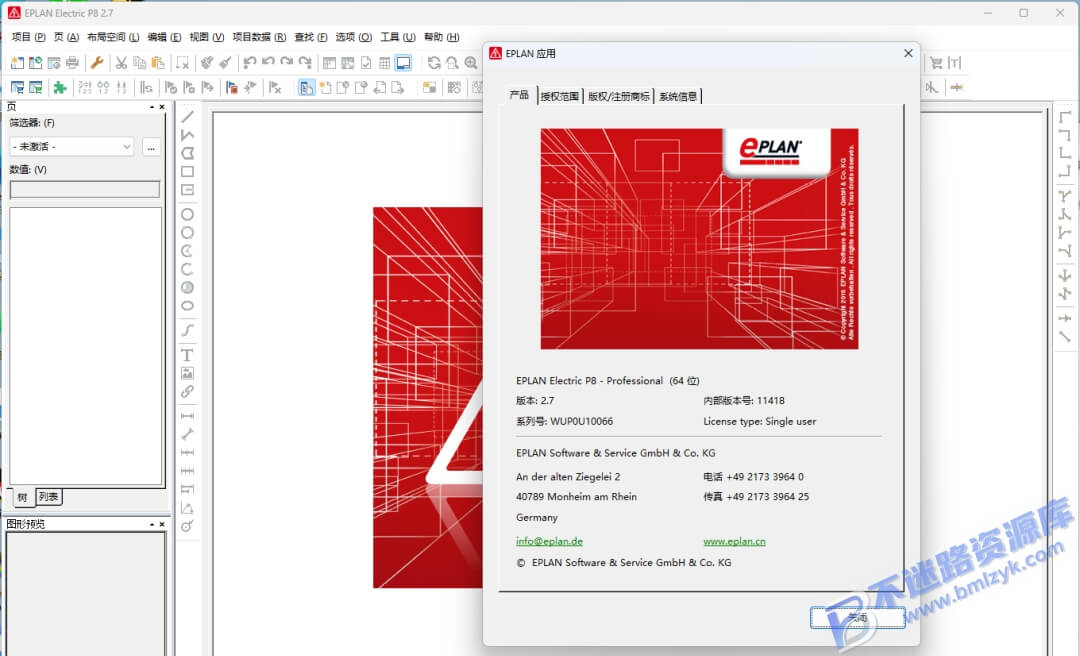
Task: Open the 项目数据(R) menu
Action: click(259, 37)
